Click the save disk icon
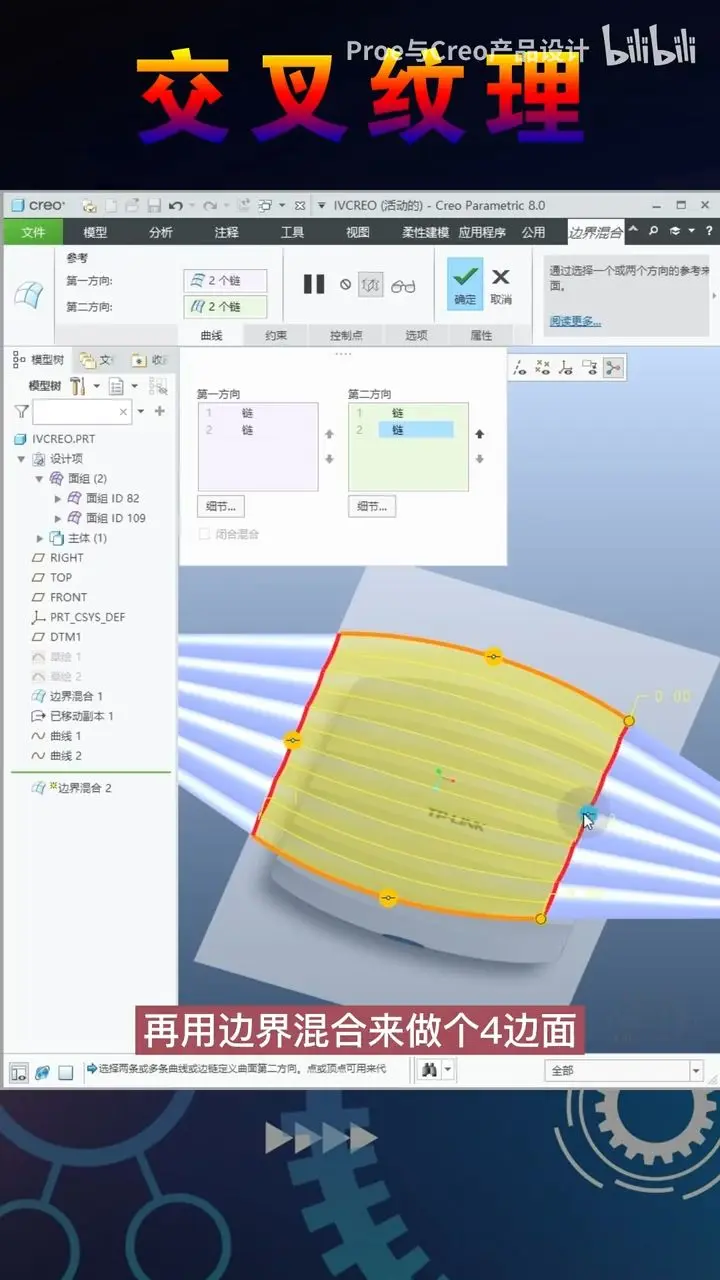 point(154,205)
